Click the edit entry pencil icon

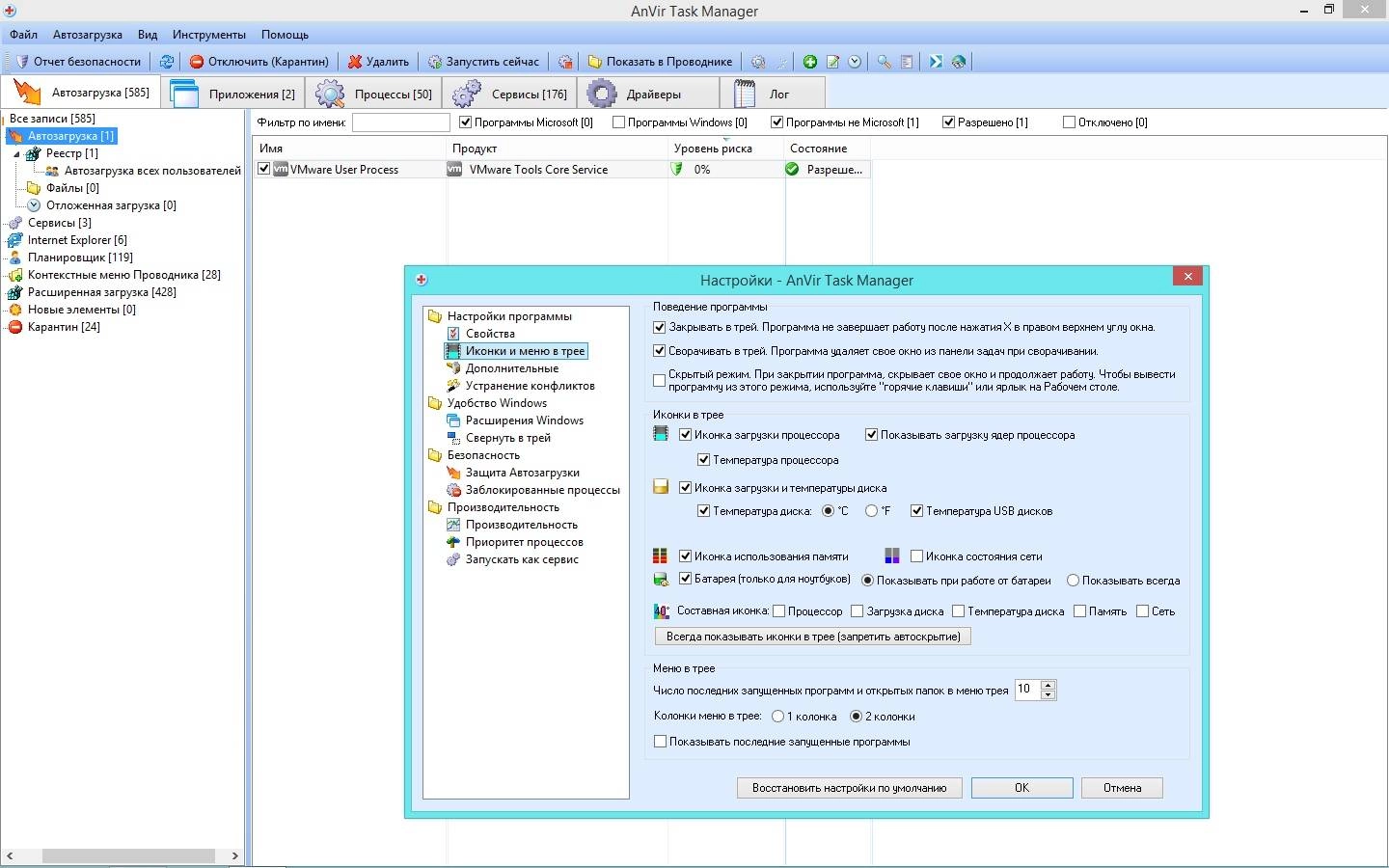coord(832,62)
